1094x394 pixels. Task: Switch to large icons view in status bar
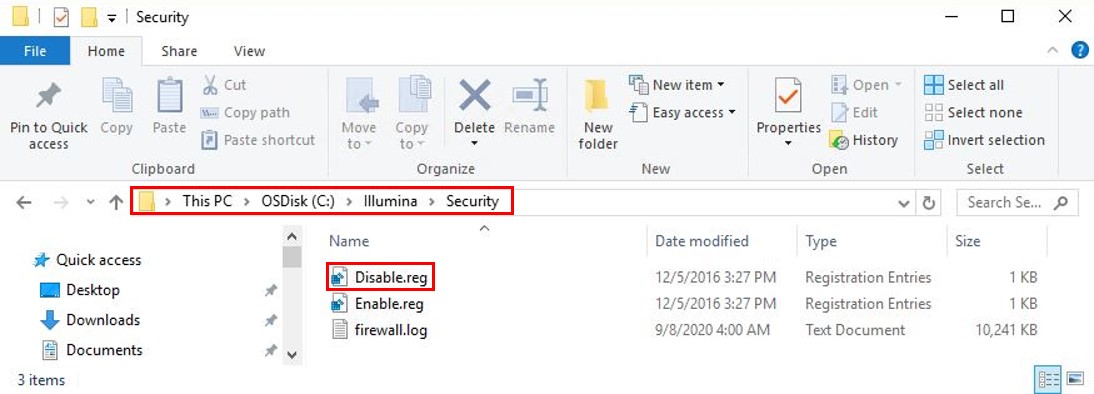[x=1076, y=380]
